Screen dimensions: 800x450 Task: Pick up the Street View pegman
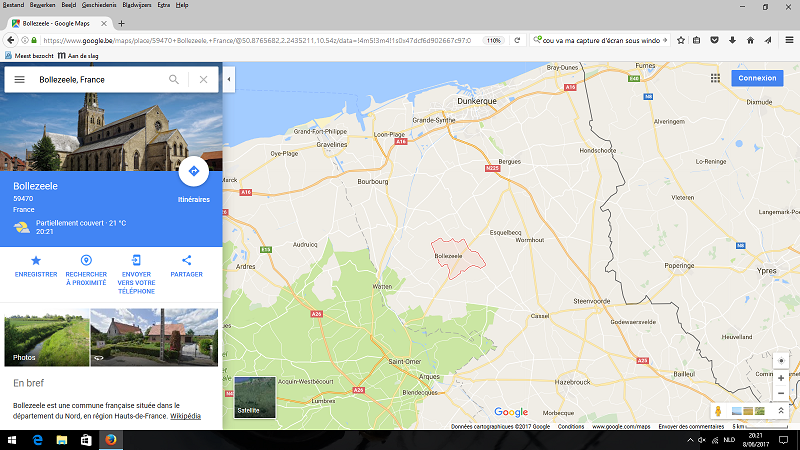(718, 411)
